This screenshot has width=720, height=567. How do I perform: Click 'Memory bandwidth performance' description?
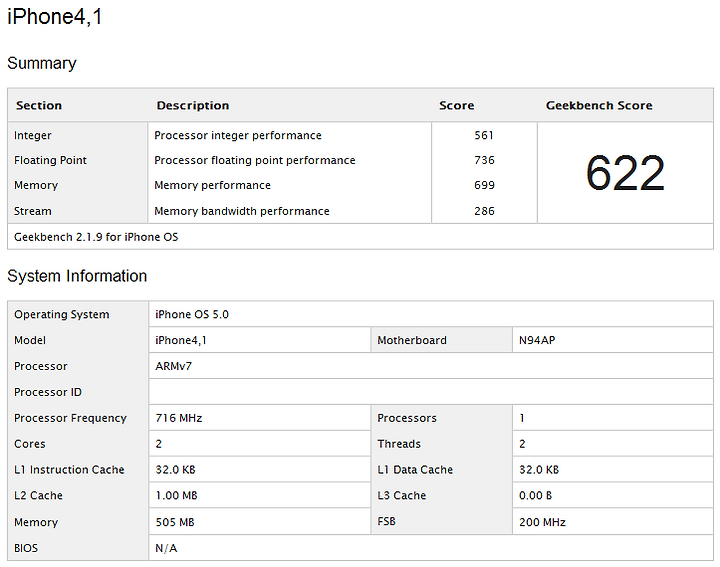pos(242,211)
